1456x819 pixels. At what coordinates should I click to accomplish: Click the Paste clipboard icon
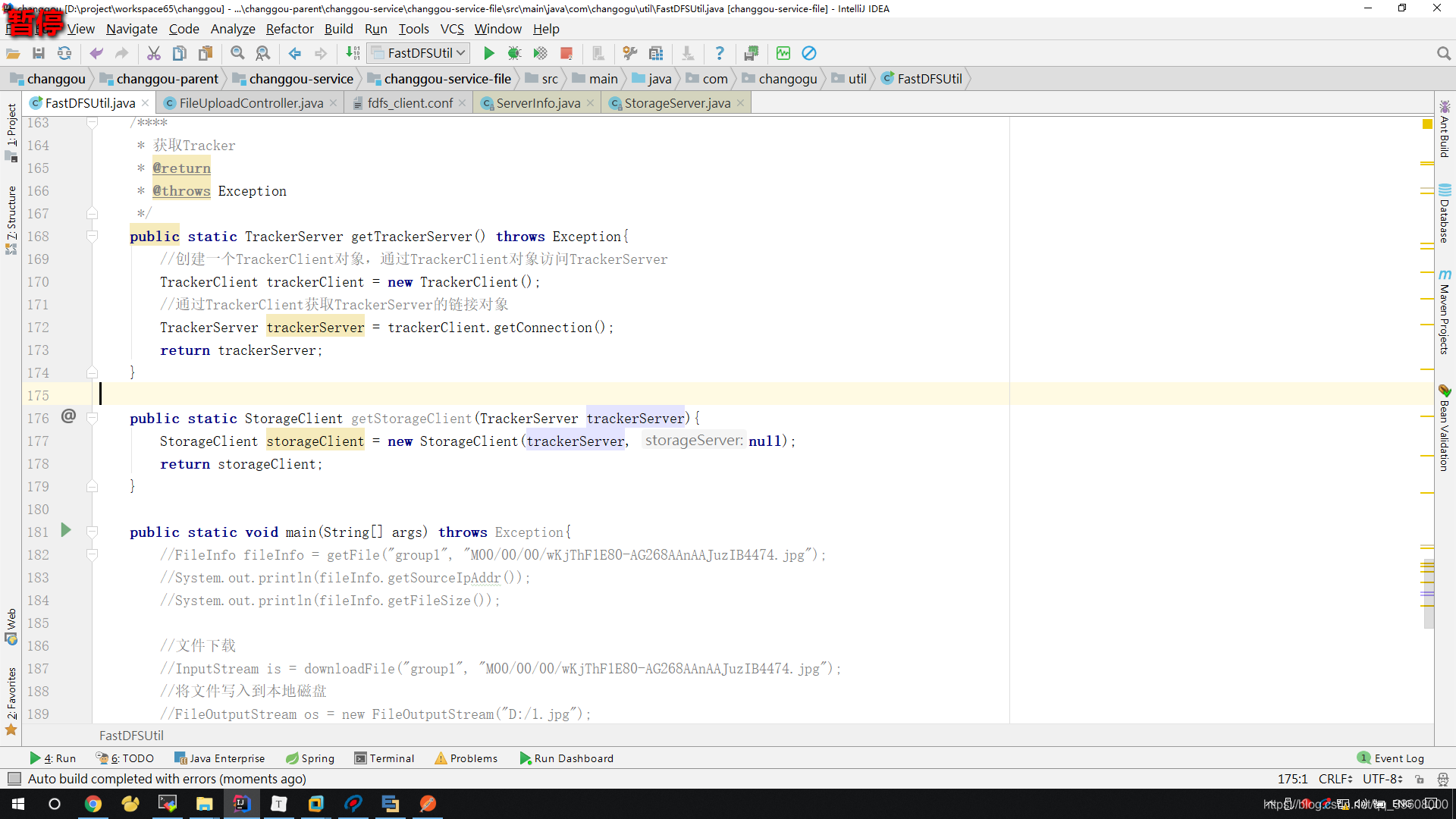(x=206, y=53)
